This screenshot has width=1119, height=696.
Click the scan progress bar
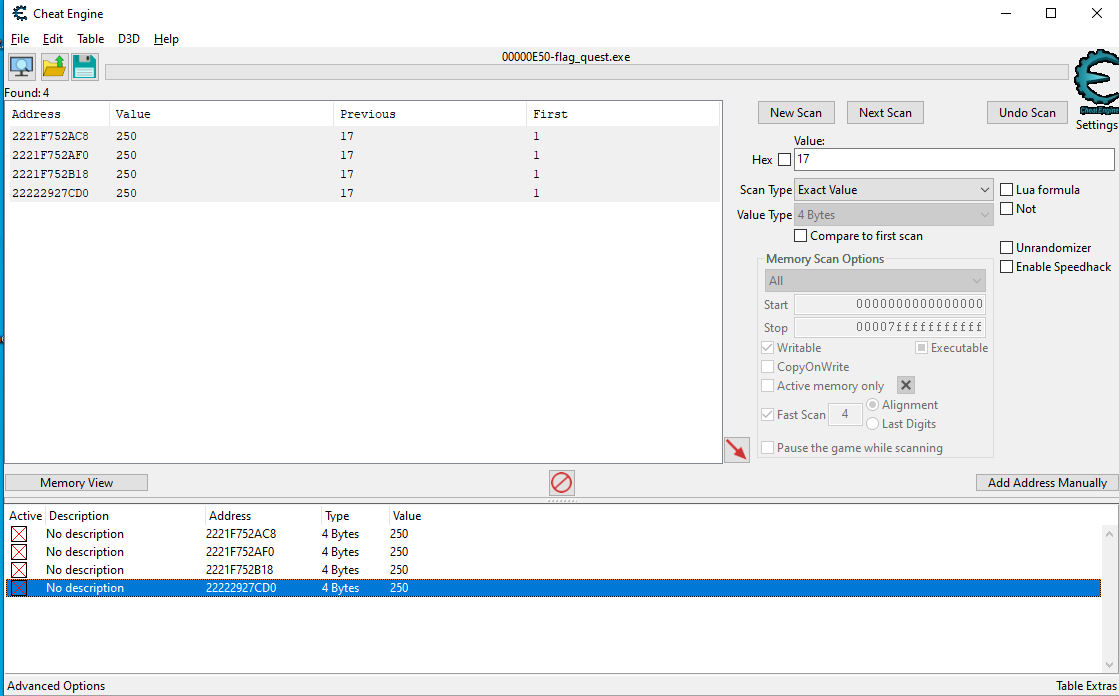[587, 72]
